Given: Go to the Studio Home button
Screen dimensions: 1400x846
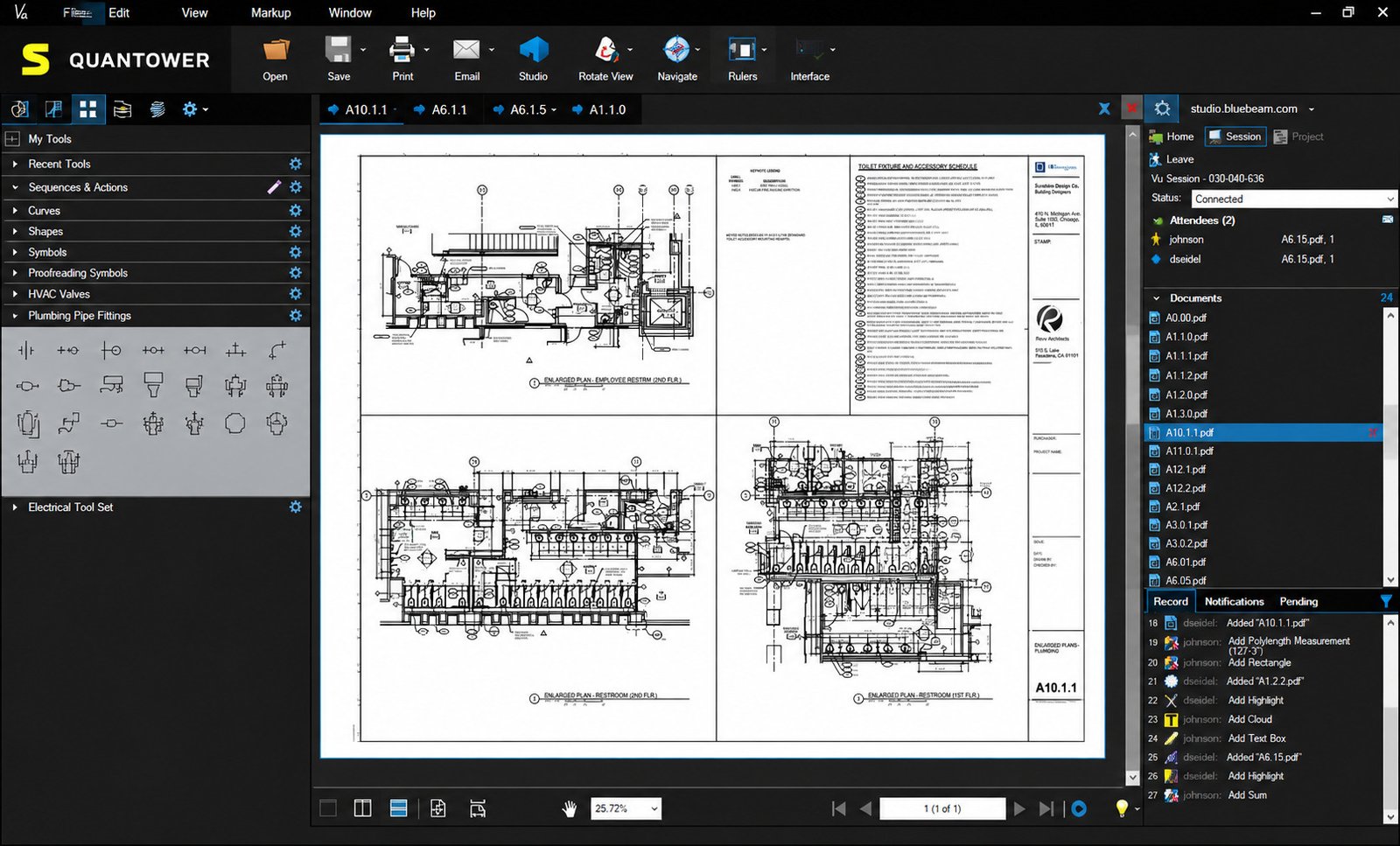Looking at the screenshot, I should 1172,136.
